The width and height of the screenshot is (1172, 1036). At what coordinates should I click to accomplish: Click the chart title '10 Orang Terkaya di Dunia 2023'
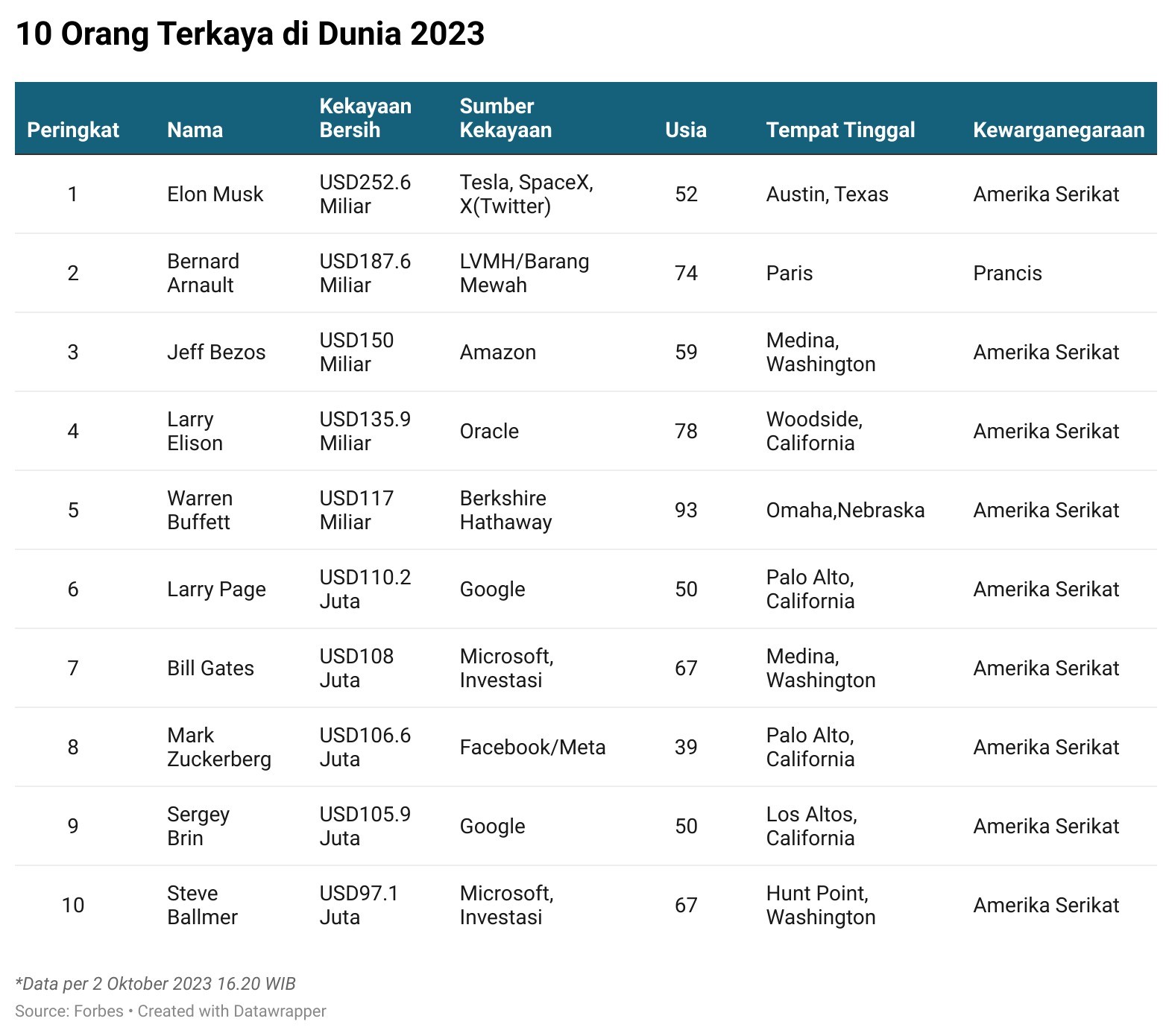[x=250, y=34]
